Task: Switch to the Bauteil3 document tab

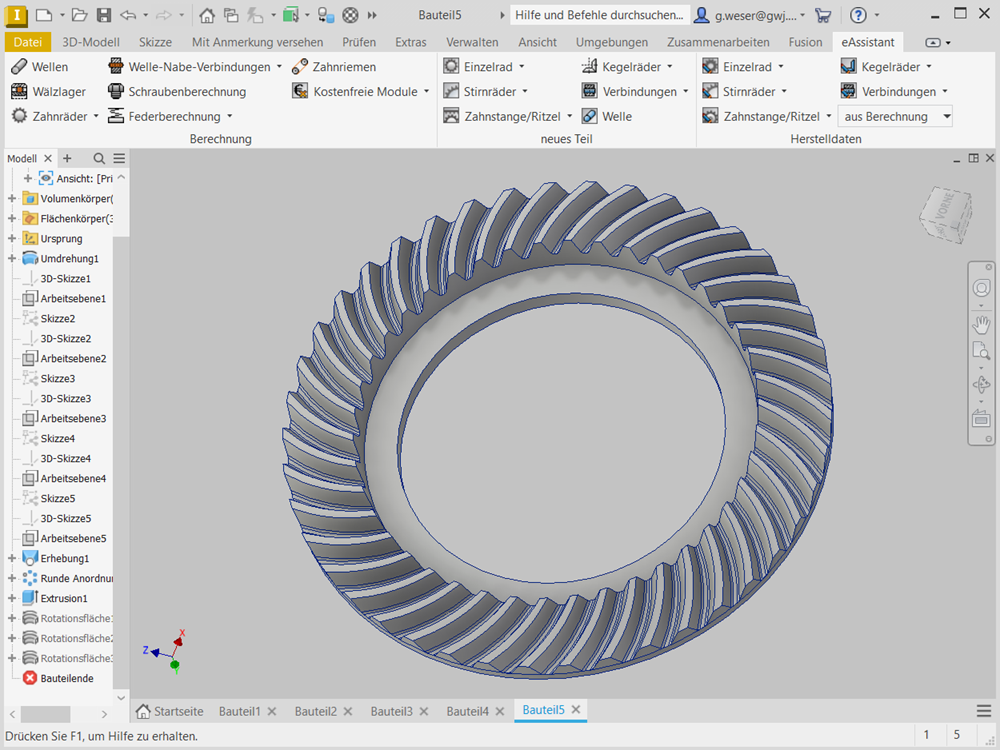Action: (x=391, y=711)
